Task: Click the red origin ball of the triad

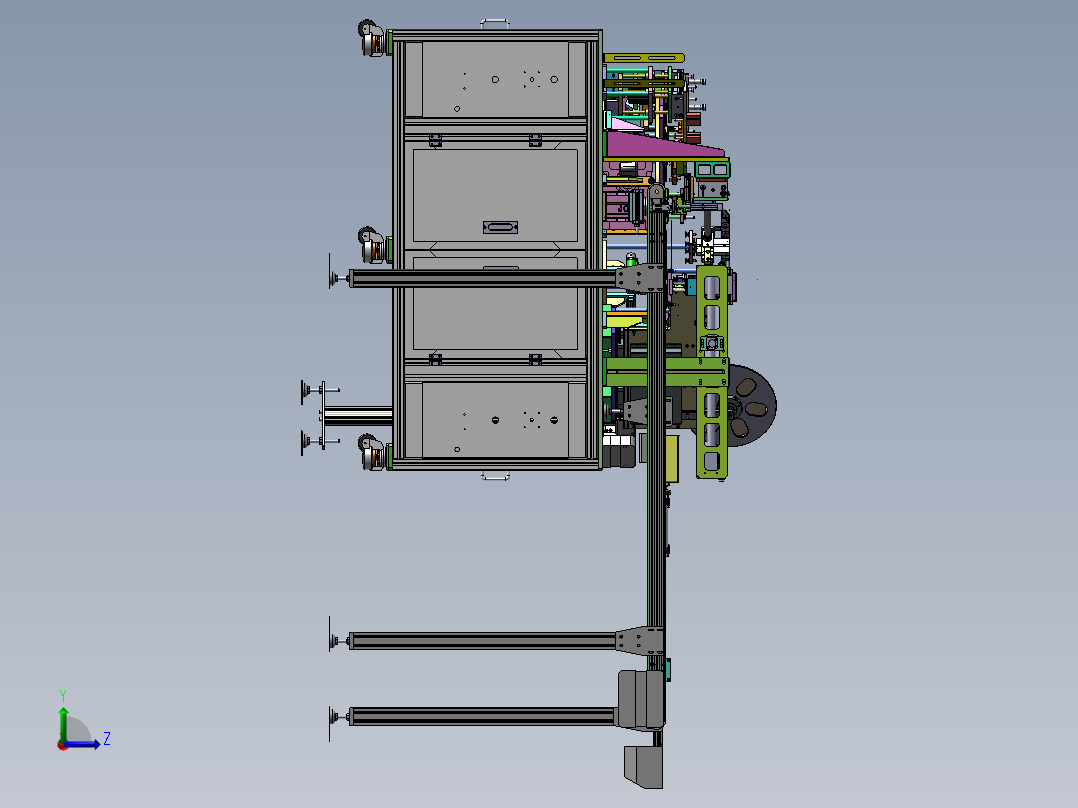Action: pos(62,744)
